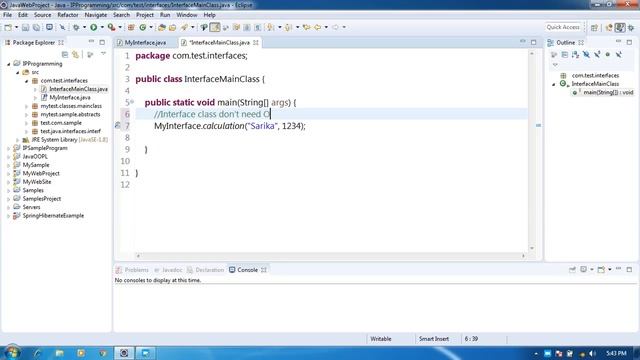Open the Window menu
Screen dimensions: 640x360
pyautogui.click(x=187, y=15)
